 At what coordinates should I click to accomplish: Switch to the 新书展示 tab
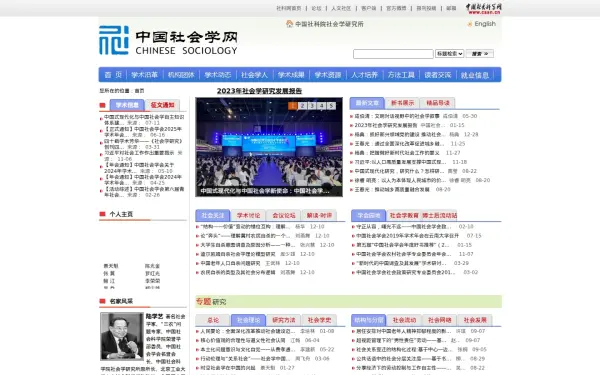(x=402, y=103)
